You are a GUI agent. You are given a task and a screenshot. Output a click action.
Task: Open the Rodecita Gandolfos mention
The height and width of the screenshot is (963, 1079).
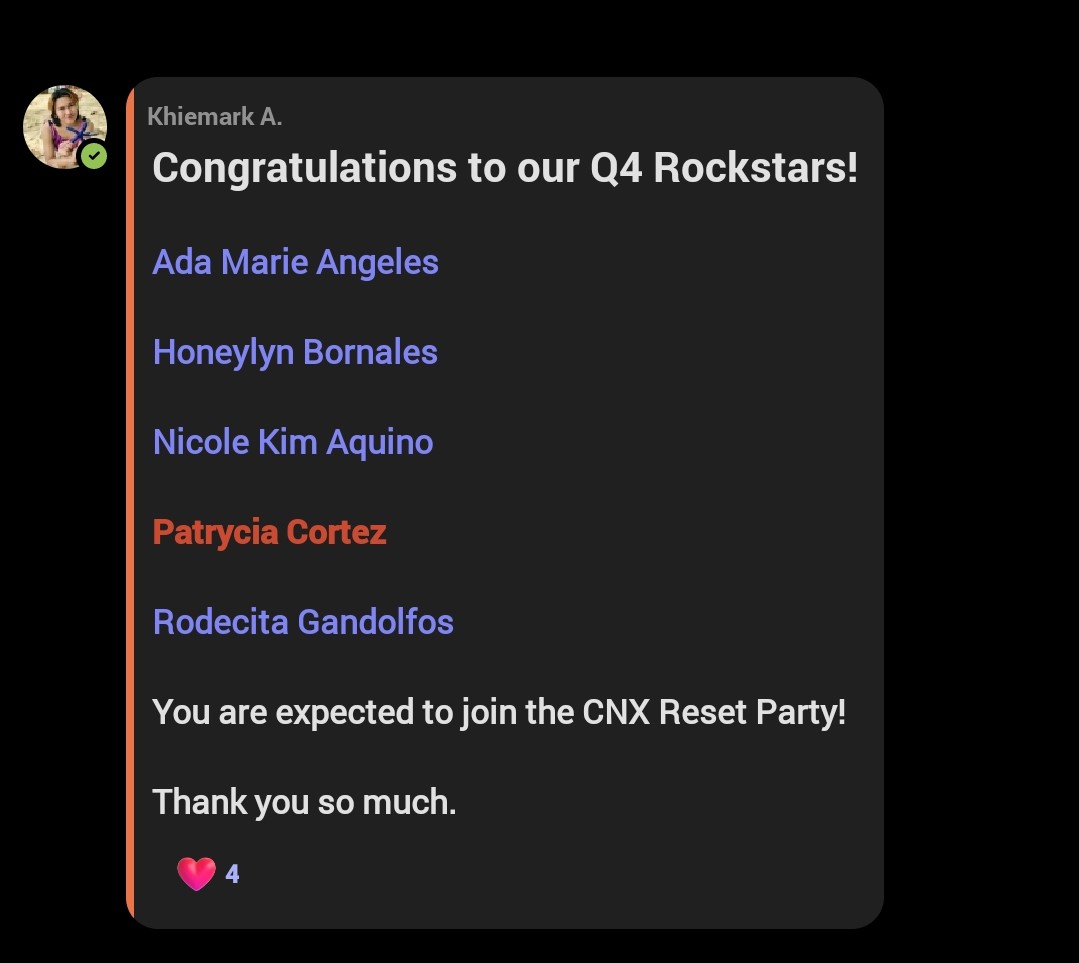pyautogui.click(x=303, y=622)
